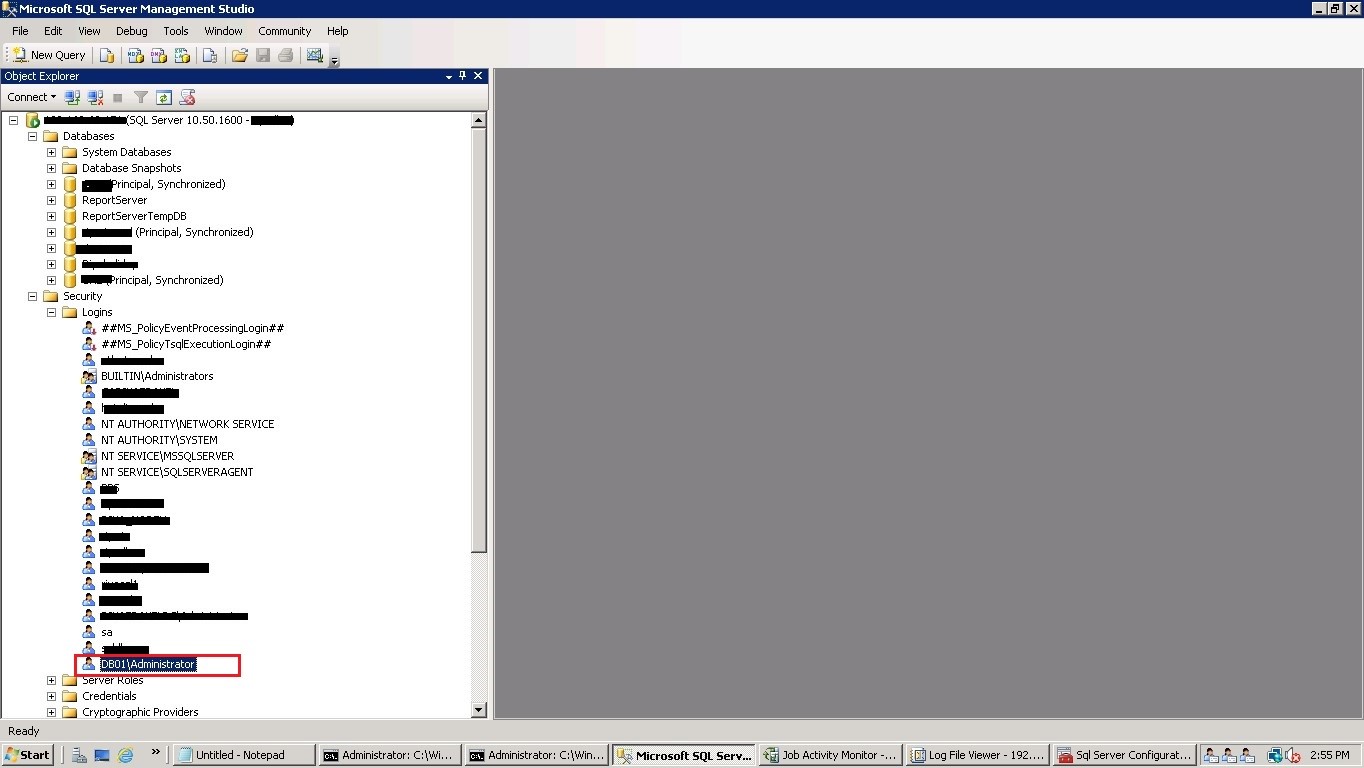
Task: Switch to Log File Viewer taskbar window
Action: (x=977, y=755)
